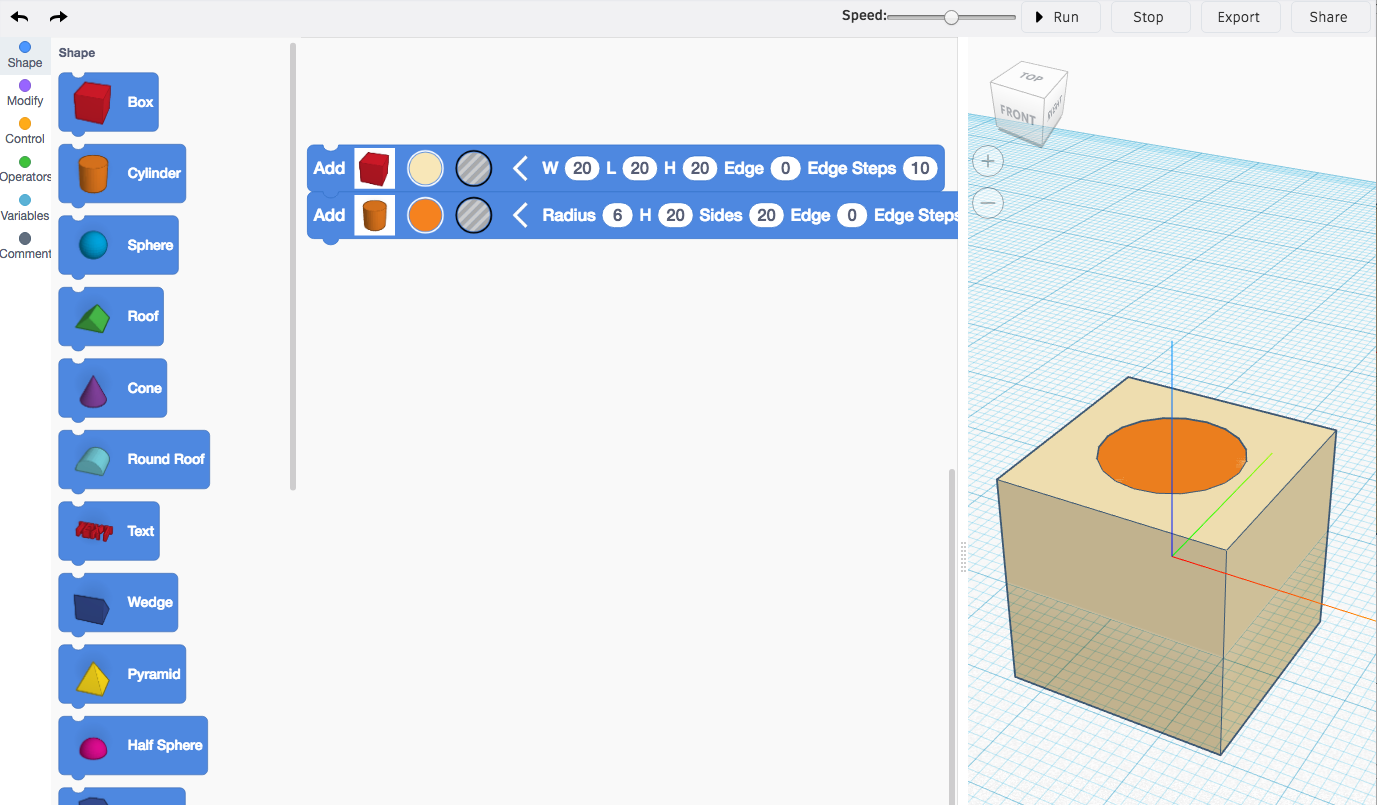Viewport: 1377px width, 805px height.
Task: Collapse the cylinder block parameters chevron
Action: 520,215
